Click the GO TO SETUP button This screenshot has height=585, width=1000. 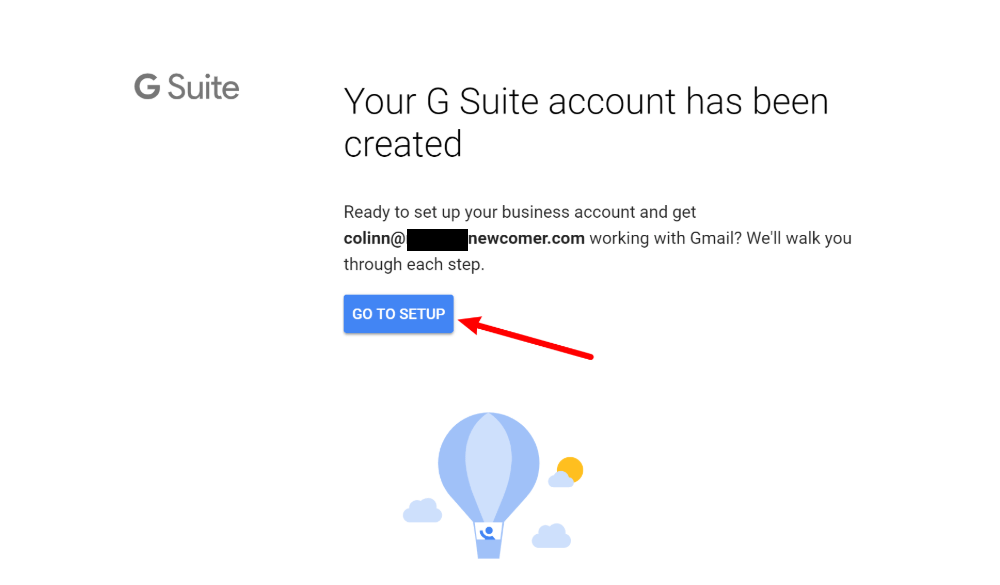click(x=398, y=313)
